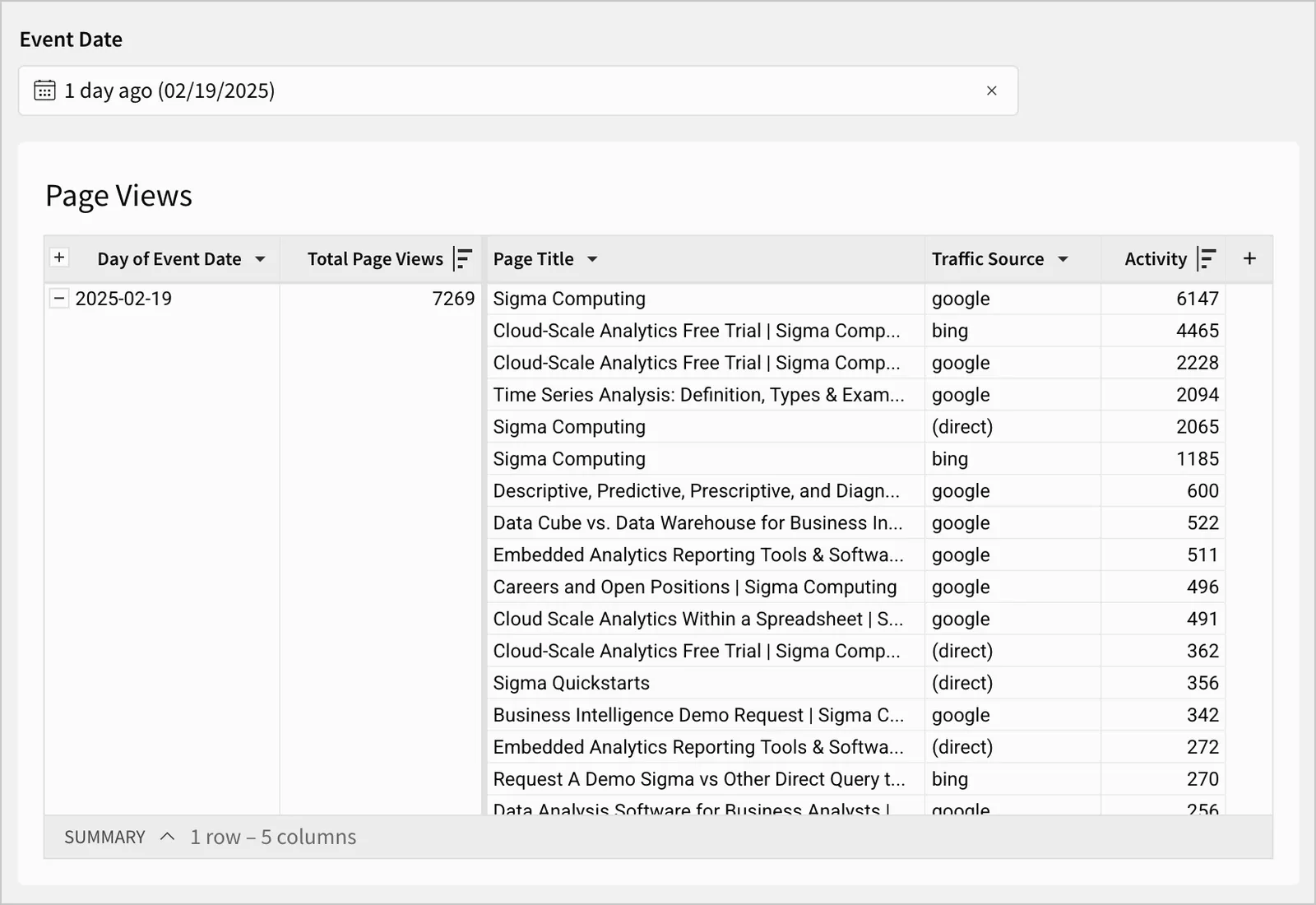Open the Page Title column dropdown
Viewport: 1316px width, 905px height.
point(592,259)
